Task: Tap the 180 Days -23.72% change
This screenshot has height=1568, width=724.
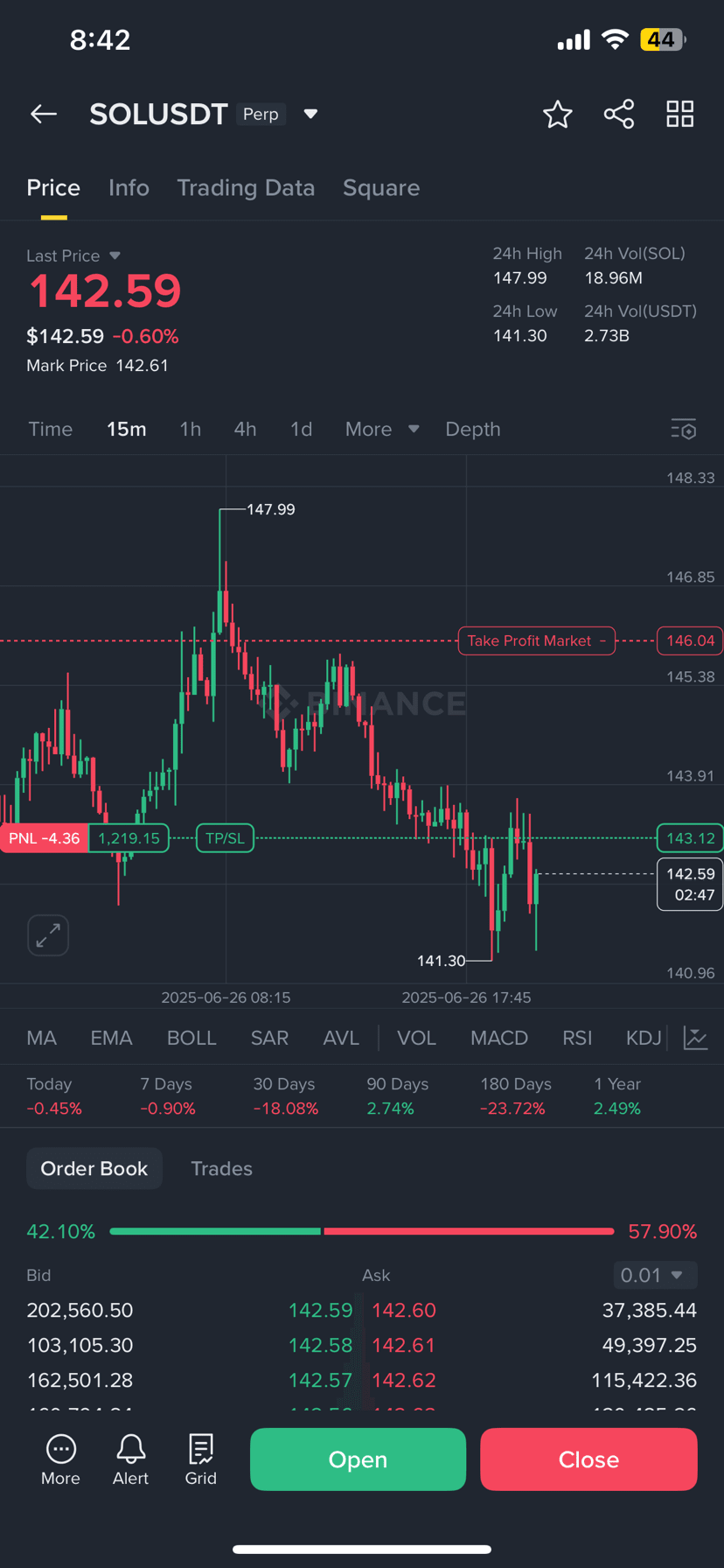Action: pyautogui.click(x=516, y=1096)
